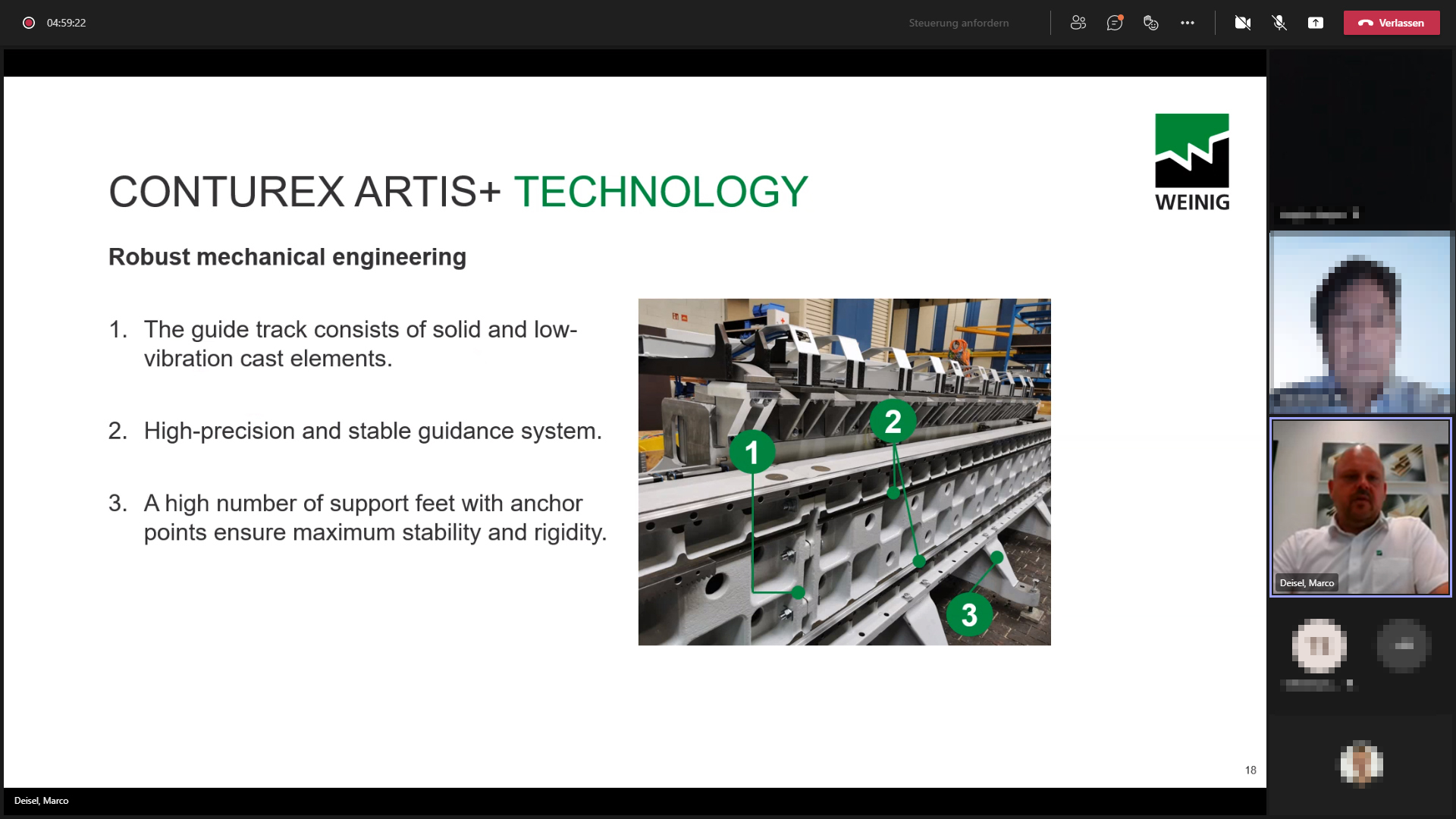Click the dark gray participant avatar circle

pyautogui.click(x=1403, y=646)
